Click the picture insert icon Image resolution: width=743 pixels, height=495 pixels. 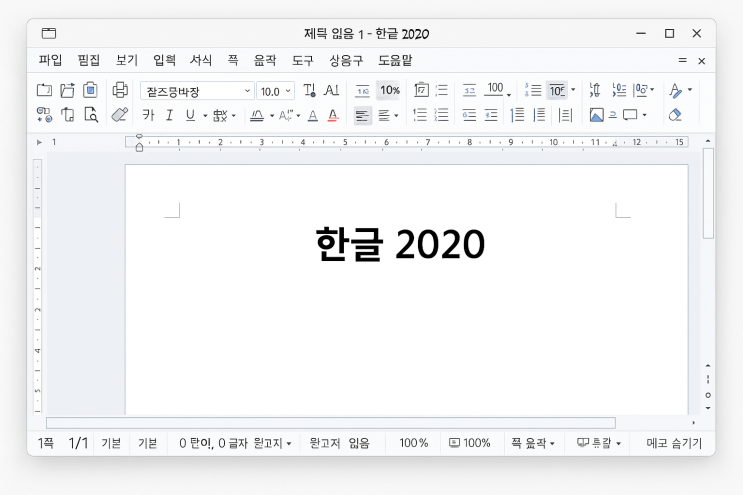[x=597, y=115]
